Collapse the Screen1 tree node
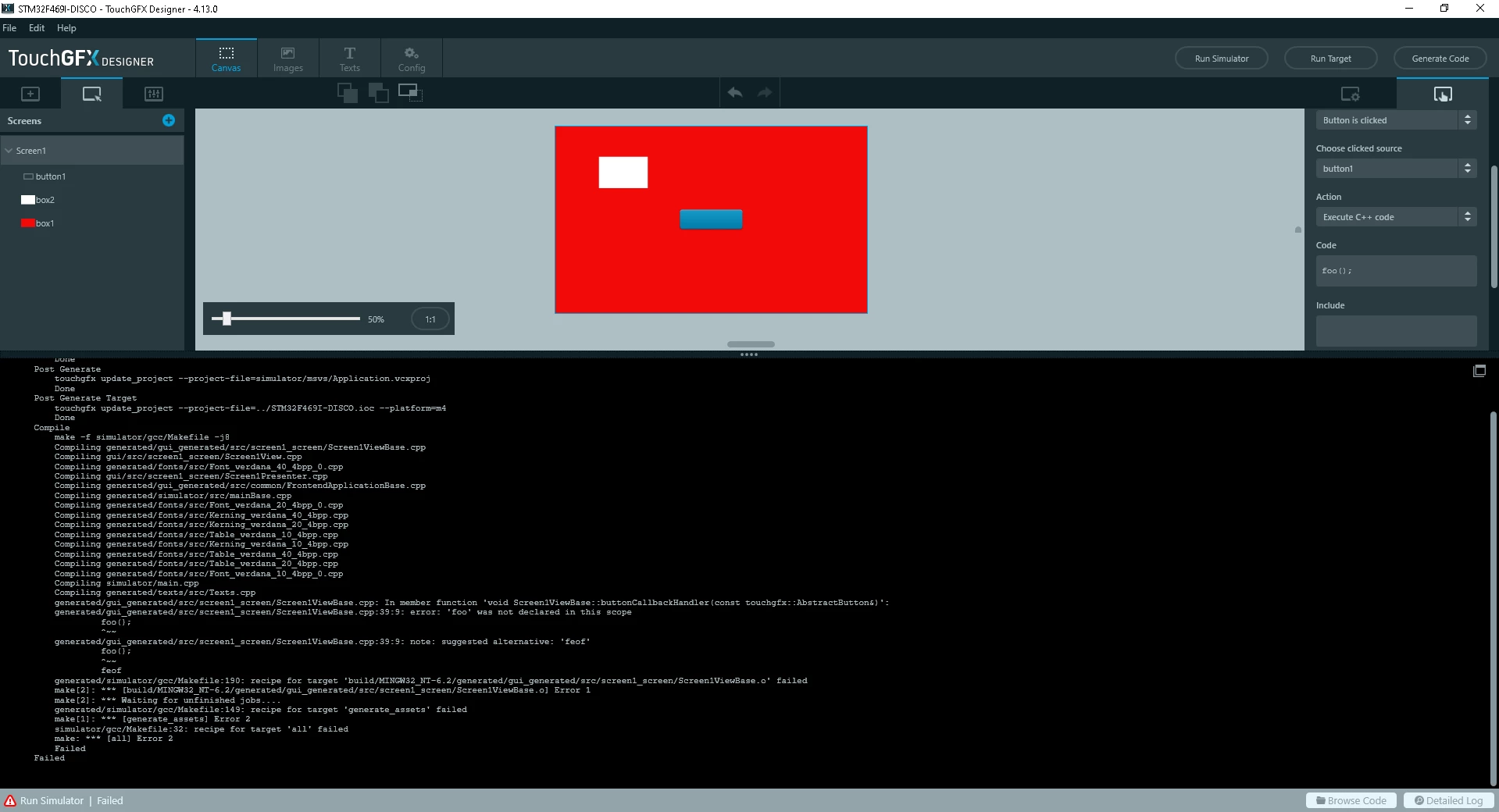This screenshot has height=812, width=1499. (9, 151)
